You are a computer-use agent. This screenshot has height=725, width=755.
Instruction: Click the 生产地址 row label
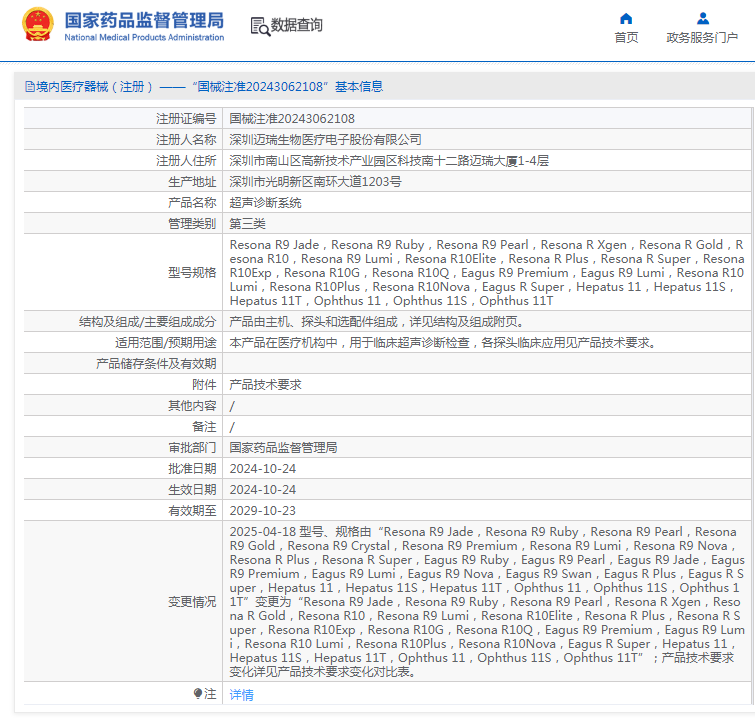pyautogui.click(x=192, y=181)
